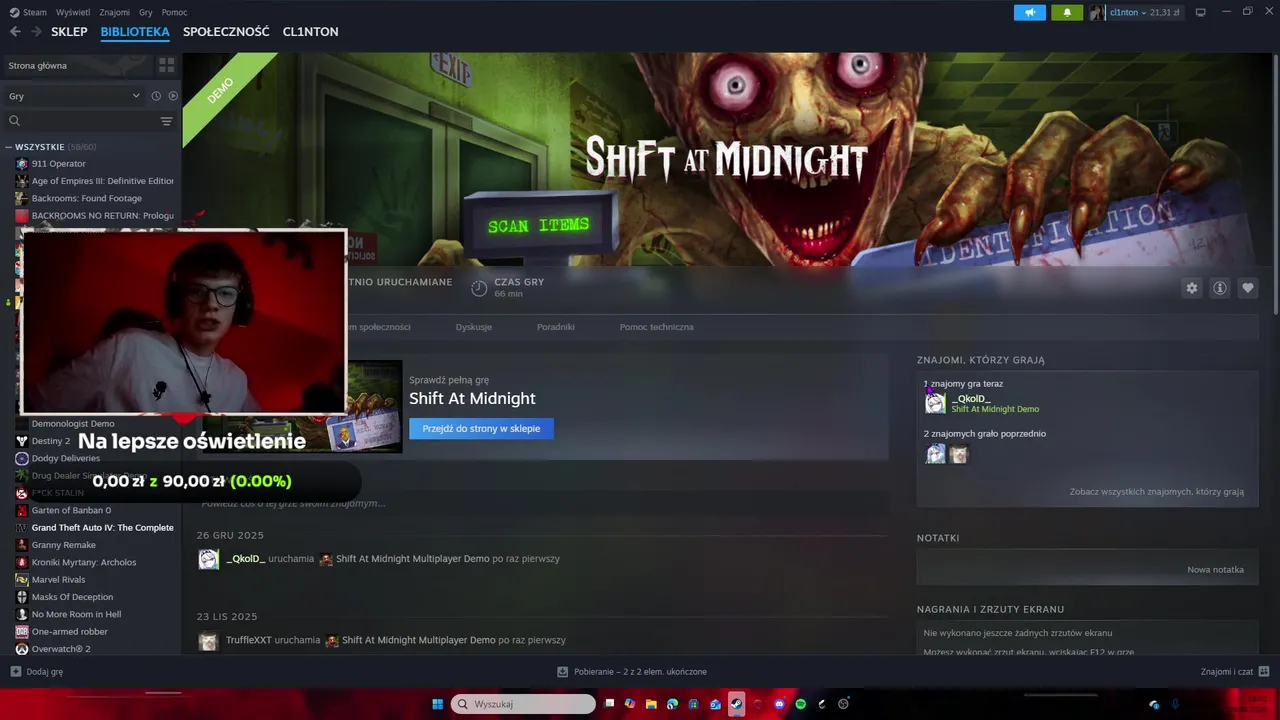1280x720 pixels.
Task: Go back with the left arrow
Action: (15, 31)
